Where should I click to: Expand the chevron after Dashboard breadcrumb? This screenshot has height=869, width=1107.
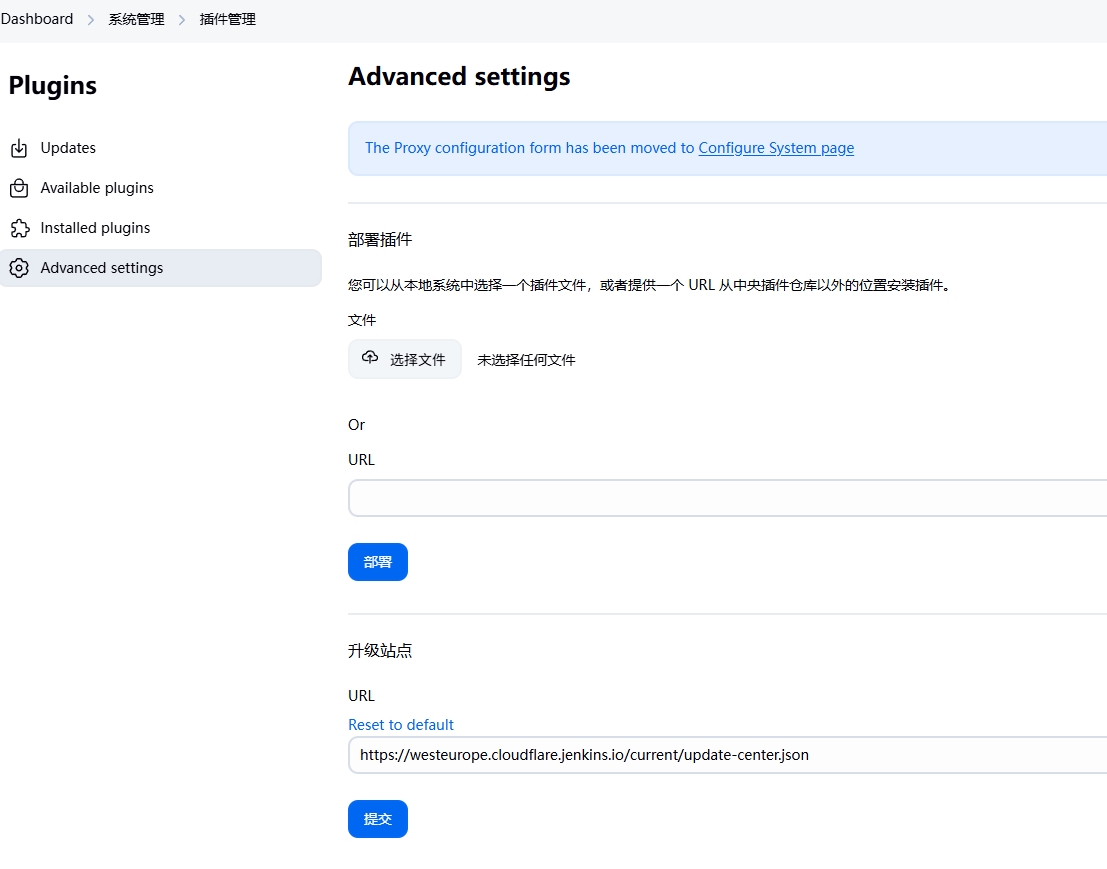pyautogui.click(x=91, y=20)
